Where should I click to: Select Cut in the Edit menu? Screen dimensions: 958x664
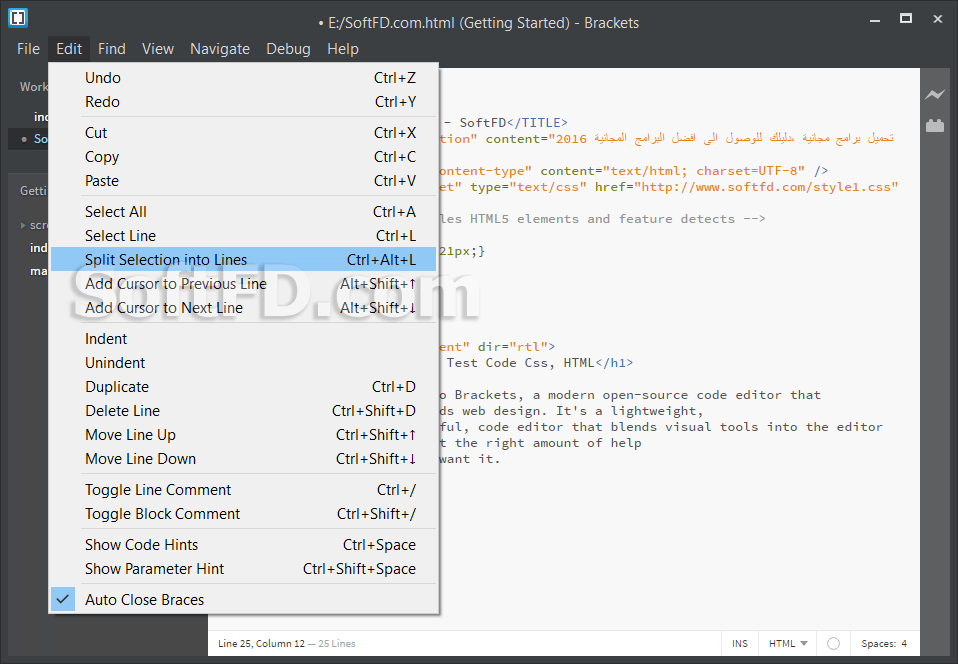pyautogui.click(x=243, y=133)
